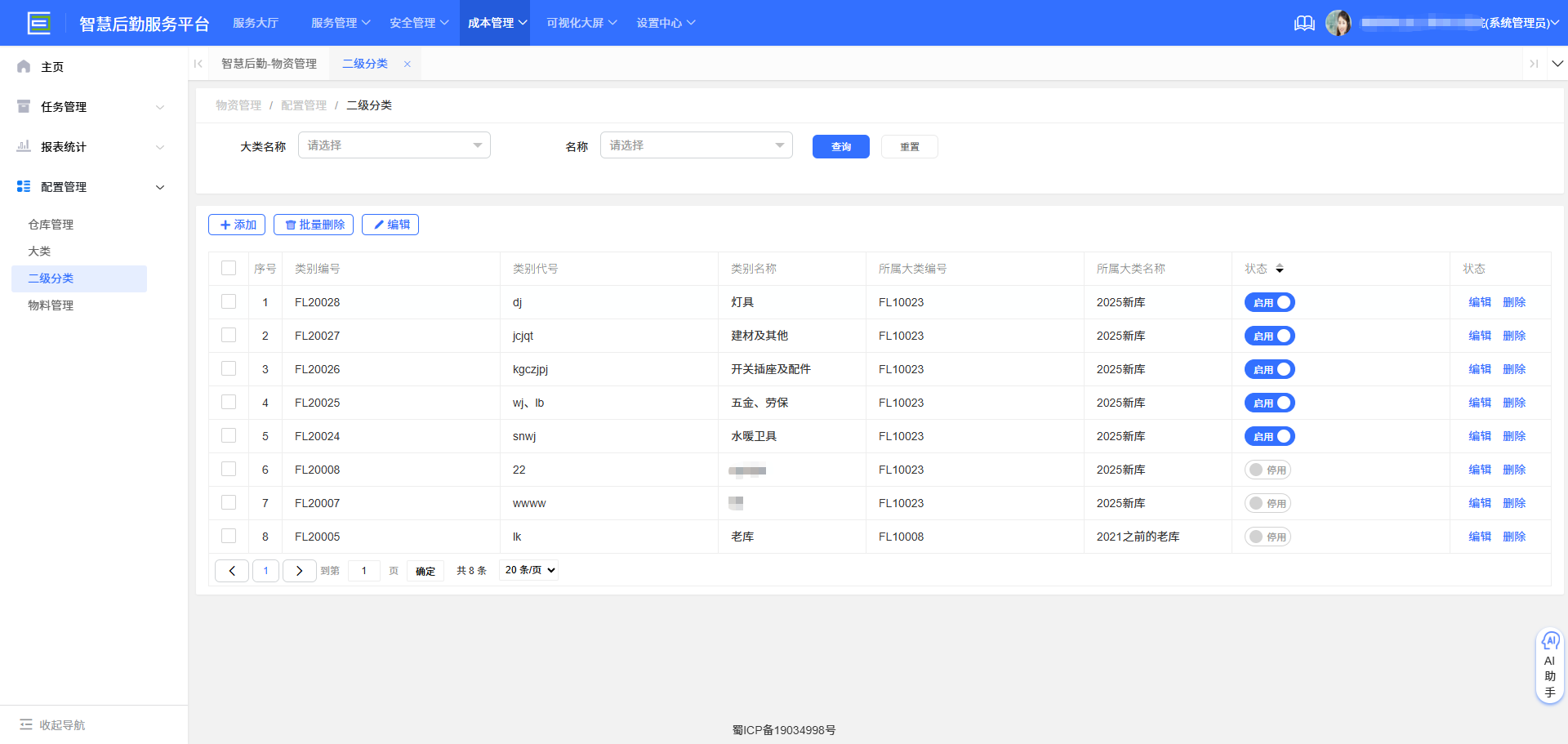
Task: Click the 添加 plus icon to add entry
Action: tap(227, 225)
